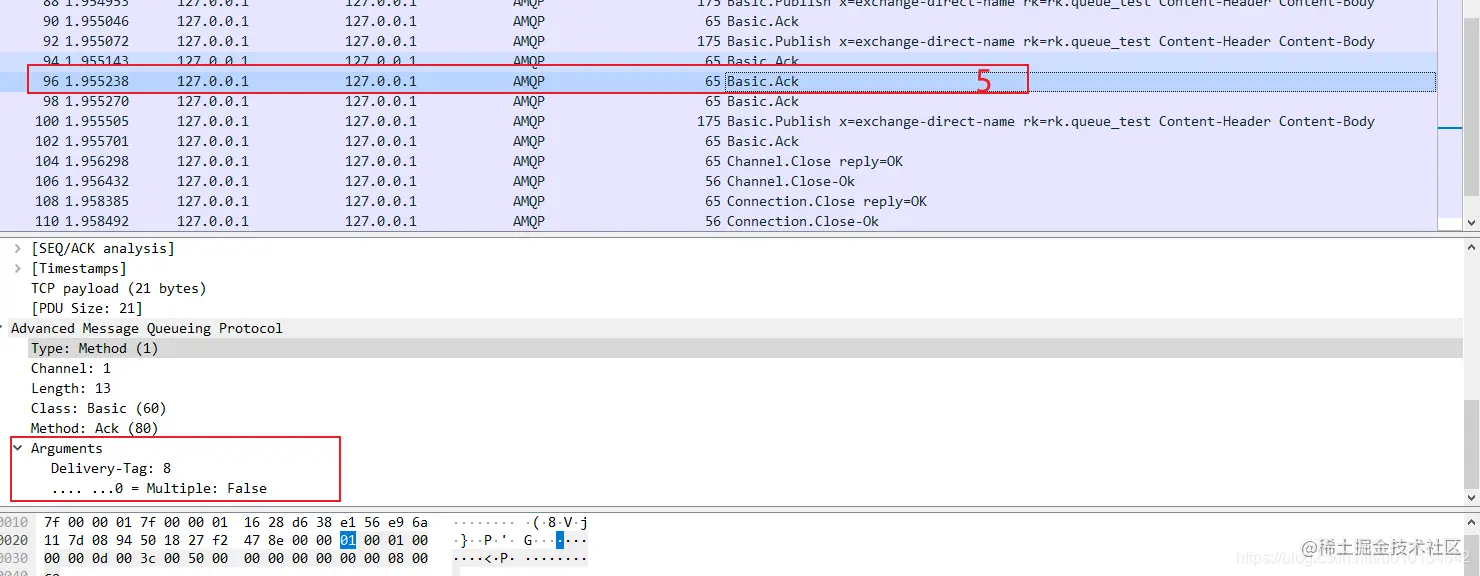
Task: Click packet list scrollbar down arrow
Action: [1471, 223]
